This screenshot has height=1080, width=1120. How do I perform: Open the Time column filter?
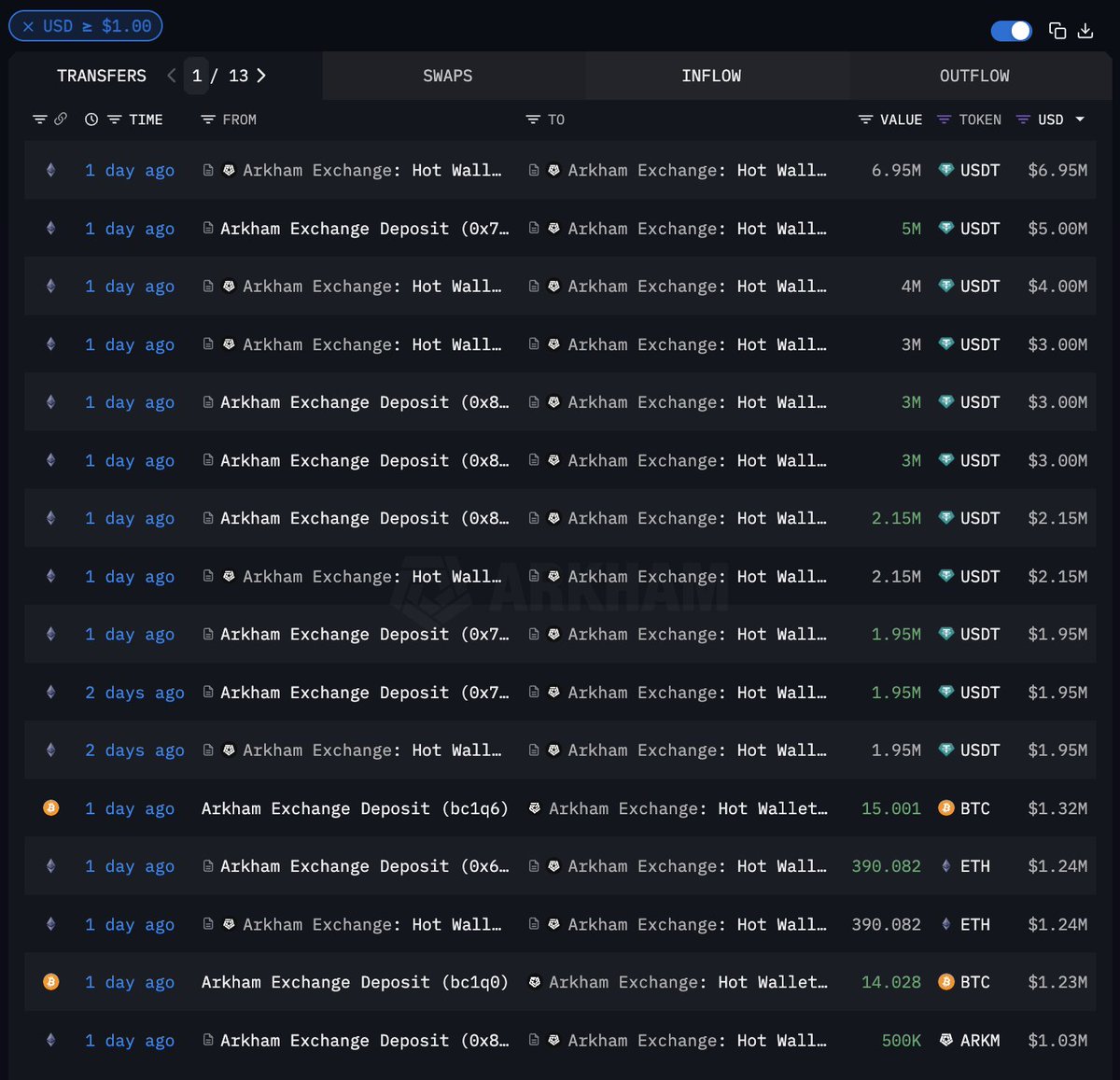point(115,119)
